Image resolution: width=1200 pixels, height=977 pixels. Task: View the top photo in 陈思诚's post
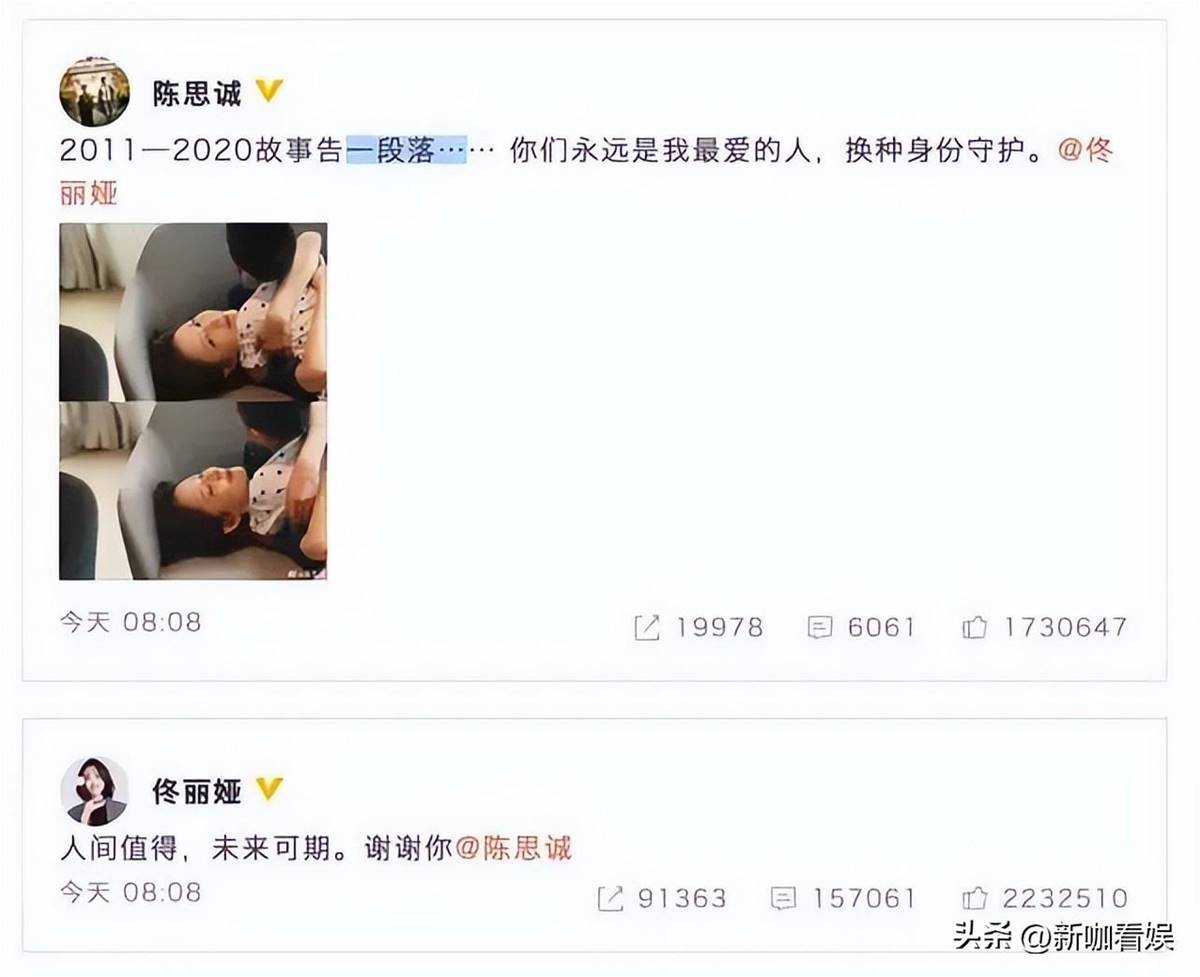click(x=193, y=311)
